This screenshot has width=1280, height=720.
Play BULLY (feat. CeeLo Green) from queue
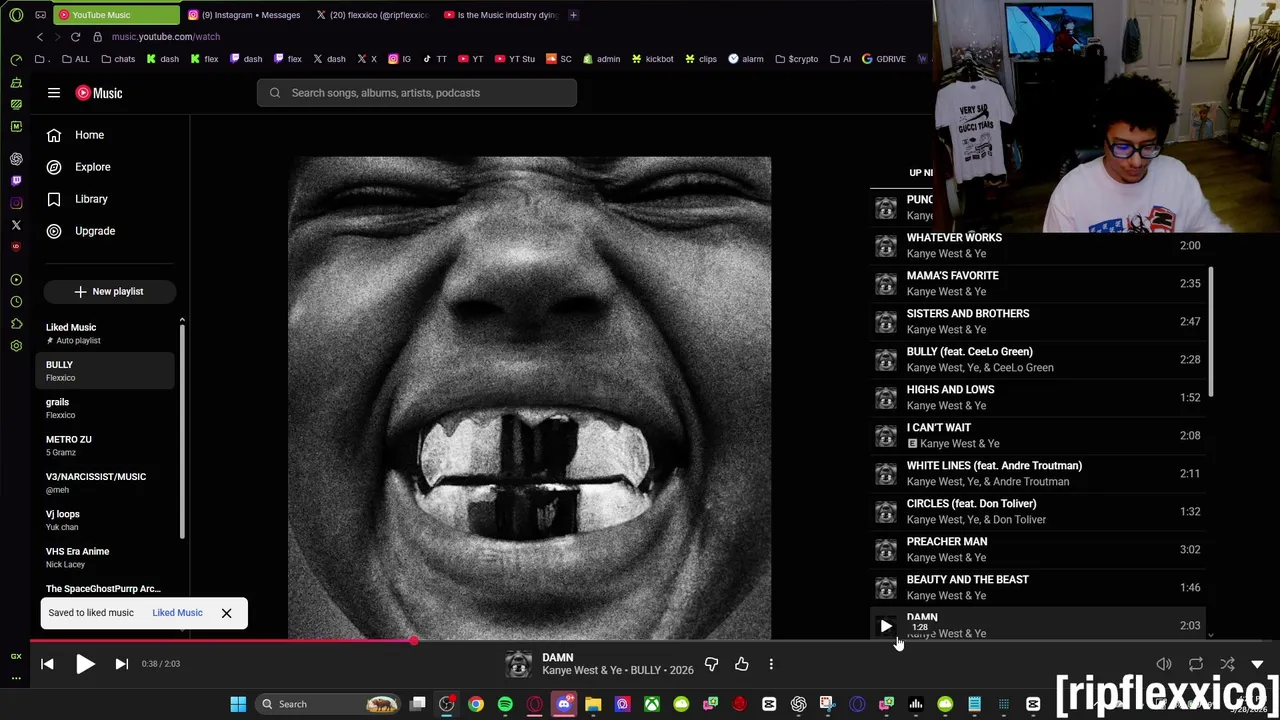click(x=1037, y=360)
